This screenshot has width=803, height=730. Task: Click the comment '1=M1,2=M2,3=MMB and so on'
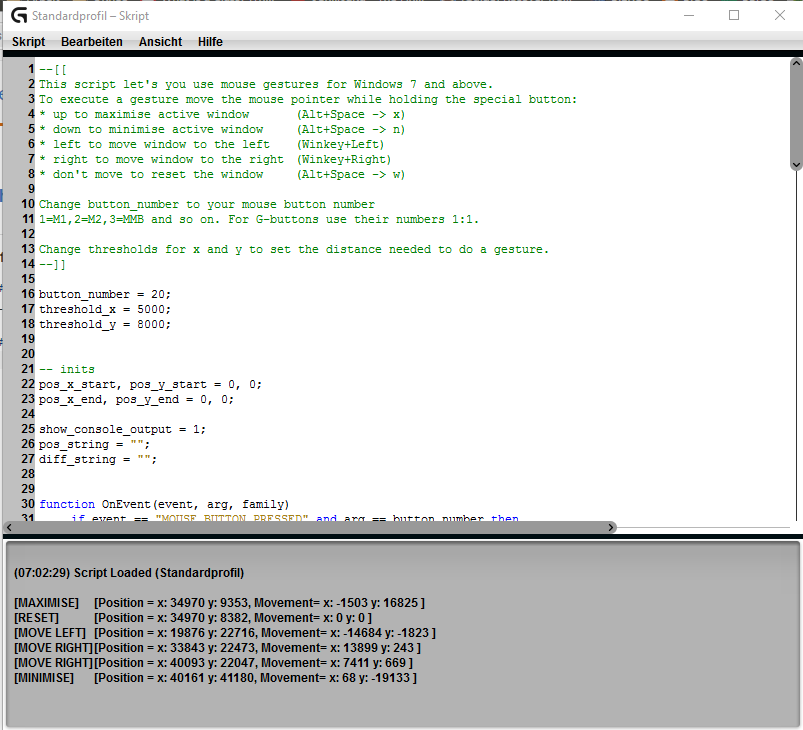[x=126, y=219]
